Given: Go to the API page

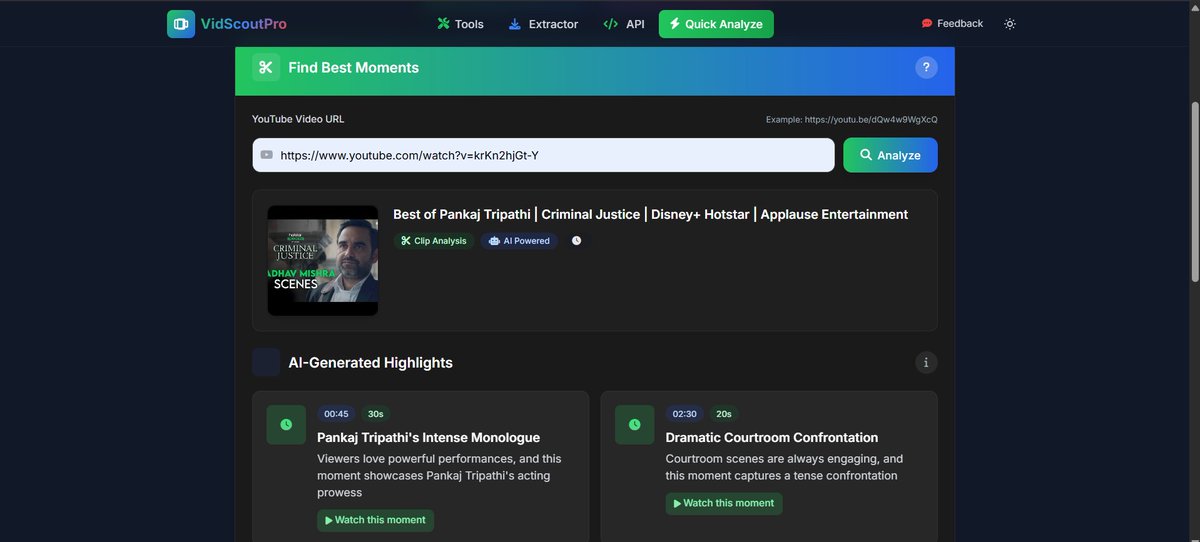Looking at the screenshot, I should (624, 24).
